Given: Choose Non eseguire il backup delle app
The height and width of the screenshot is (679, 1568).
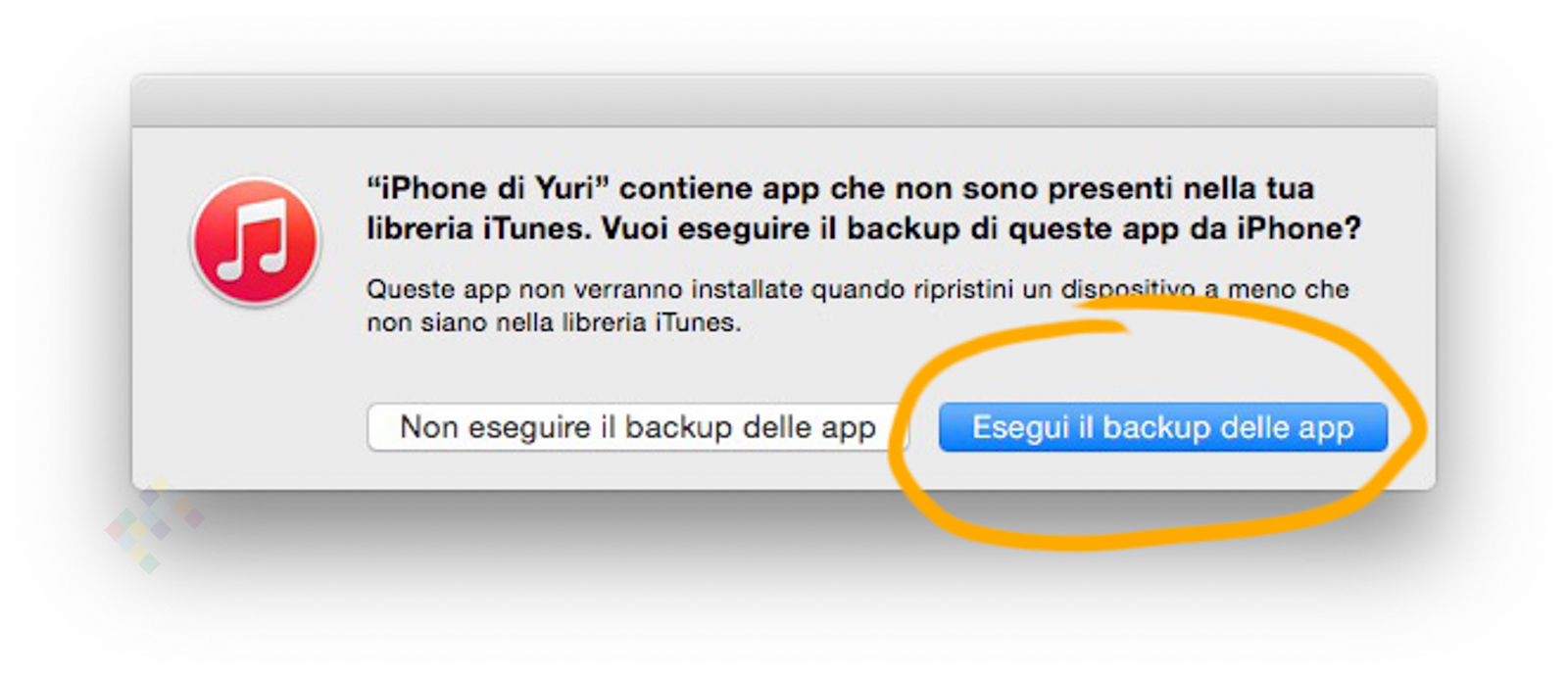Looking at the screenshot, I should [x=637, y=427].
